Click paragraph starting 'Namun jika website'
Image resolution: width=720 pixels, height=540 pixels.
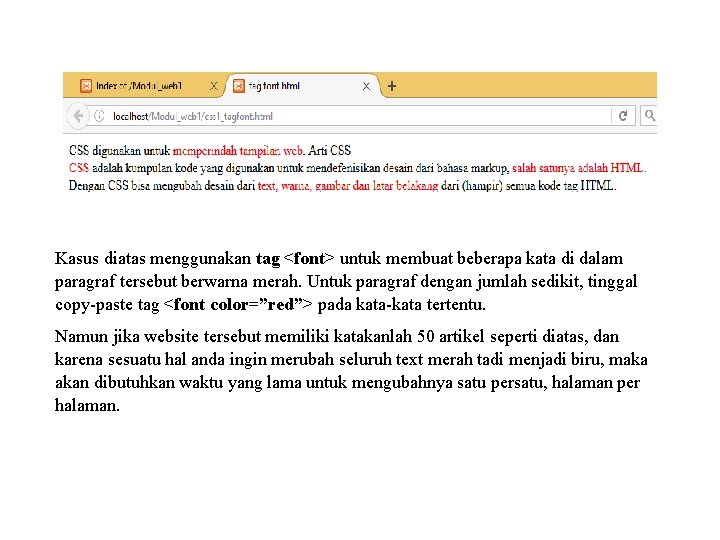(351, 371)
